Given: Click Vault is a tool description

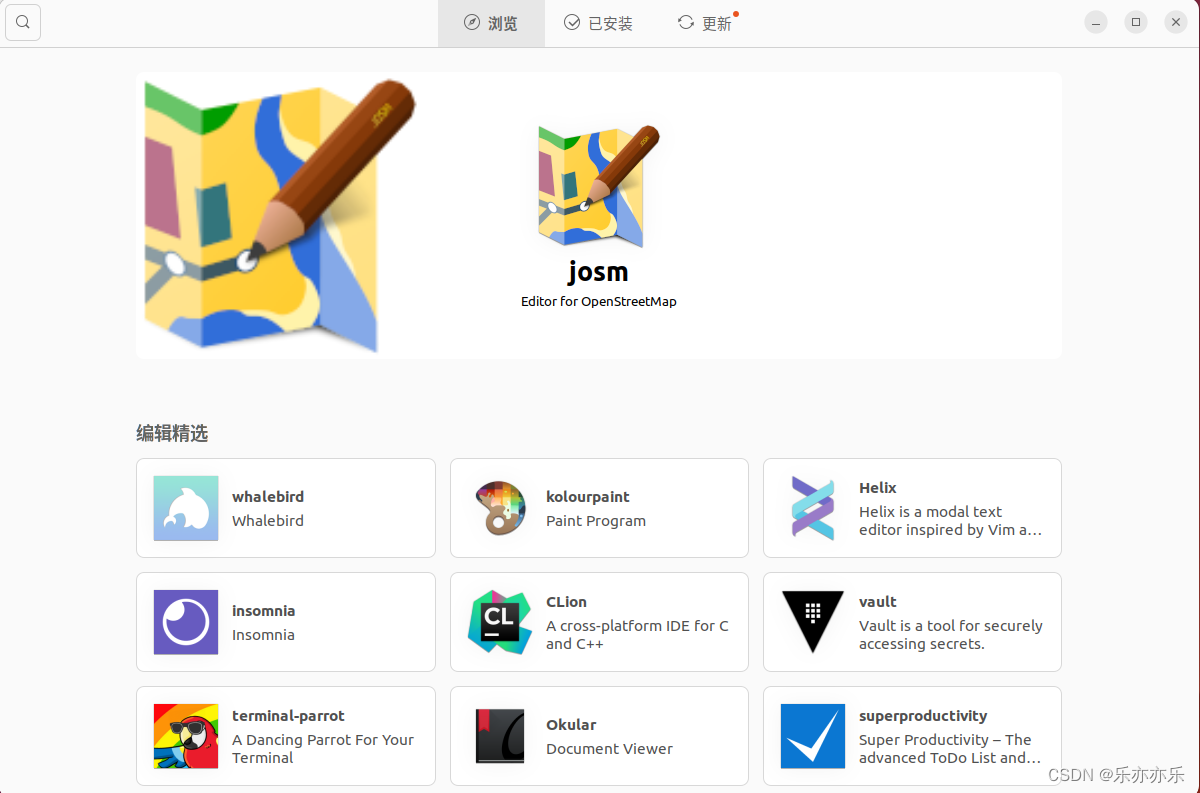Looking at the screenshot, I should 951,635.
